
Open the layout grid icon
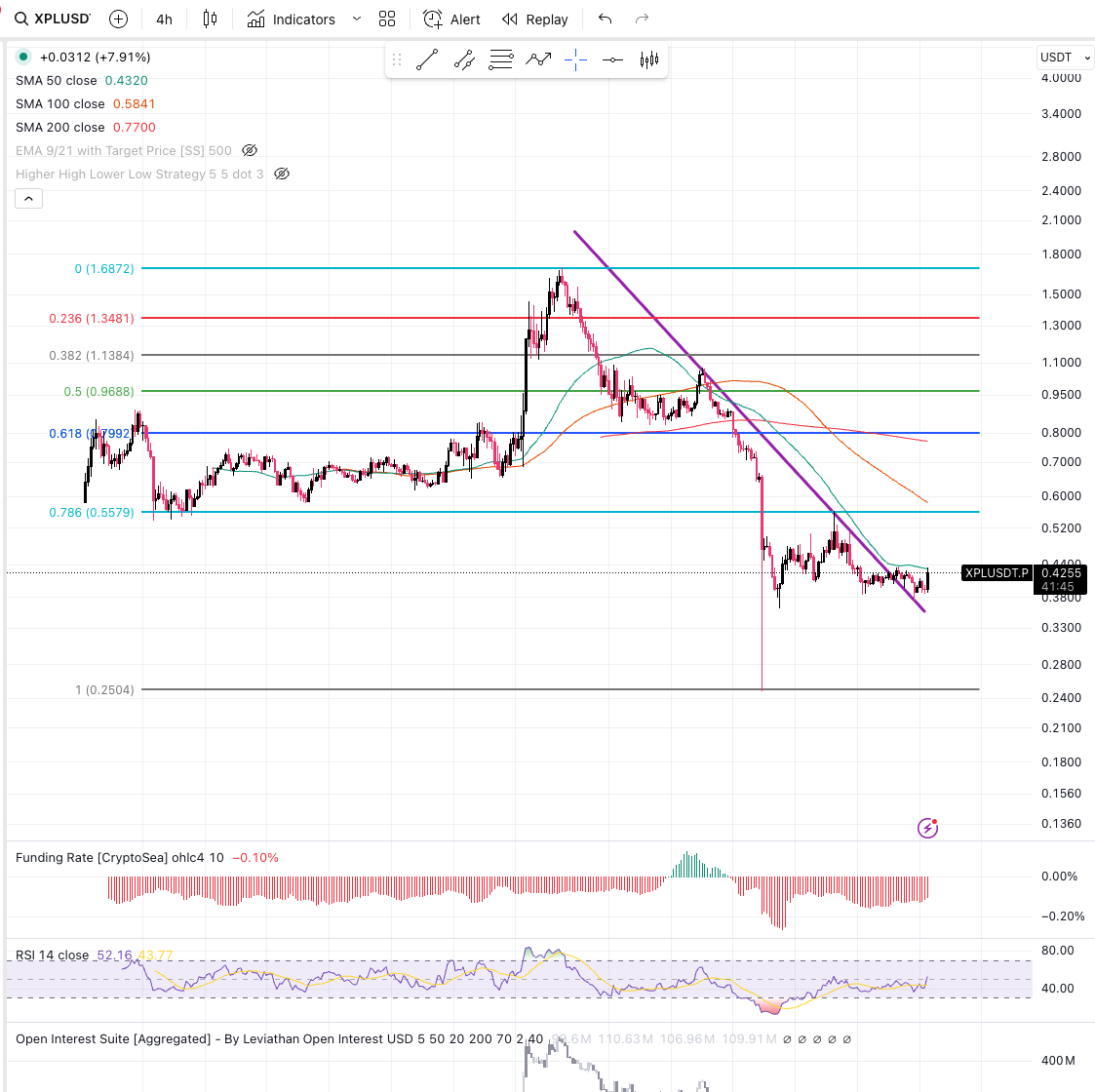tap(387, 19)
